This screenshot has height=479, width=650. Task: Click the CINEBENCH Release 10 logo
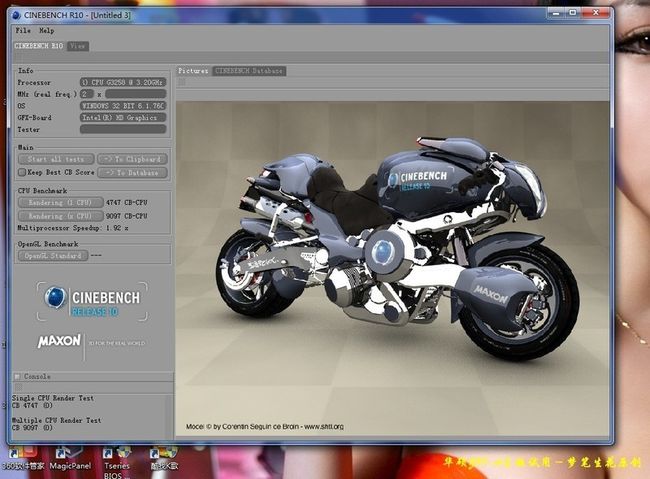92,302
